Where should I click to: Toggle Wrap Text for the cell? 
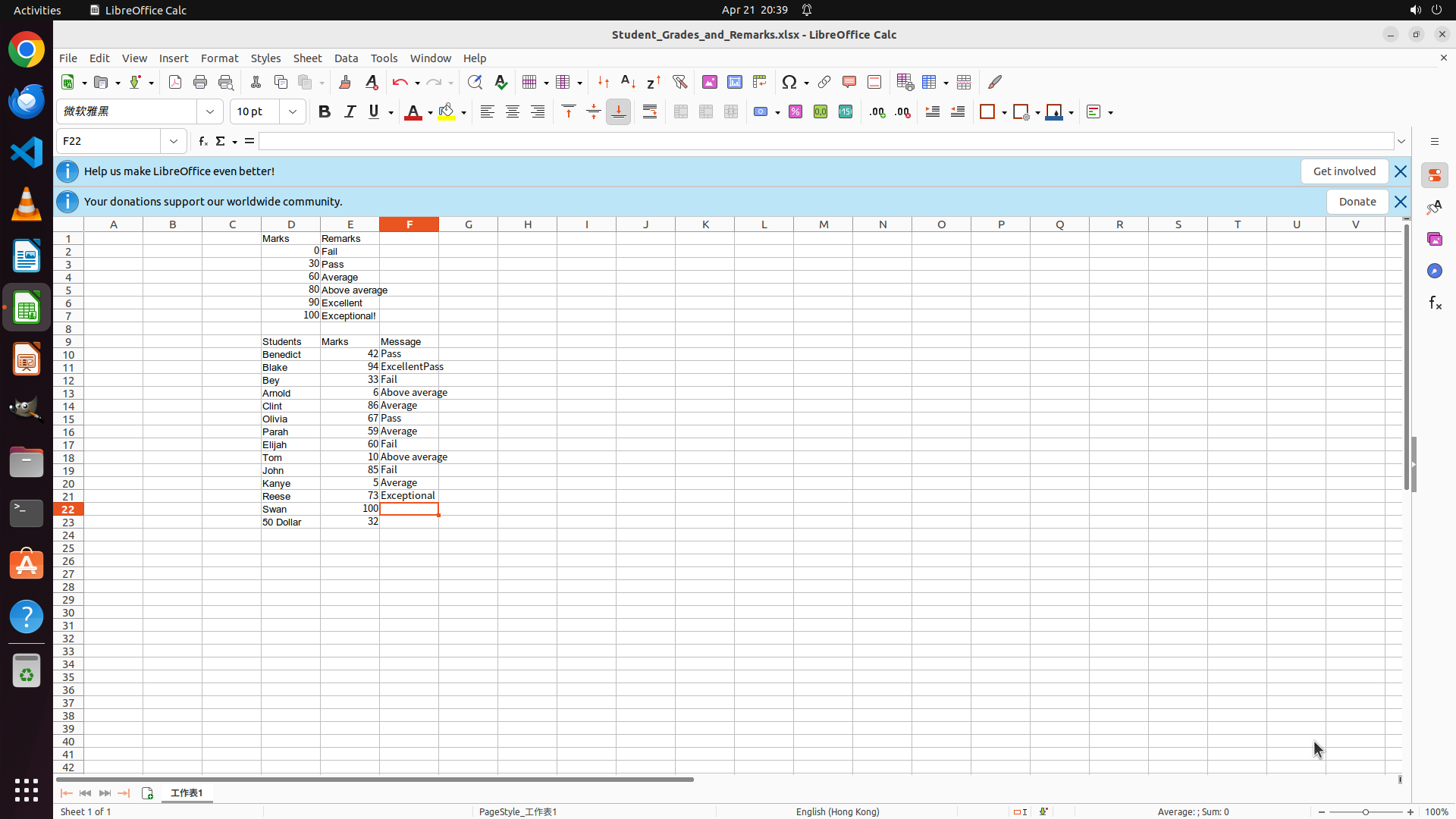click(650, 111)
